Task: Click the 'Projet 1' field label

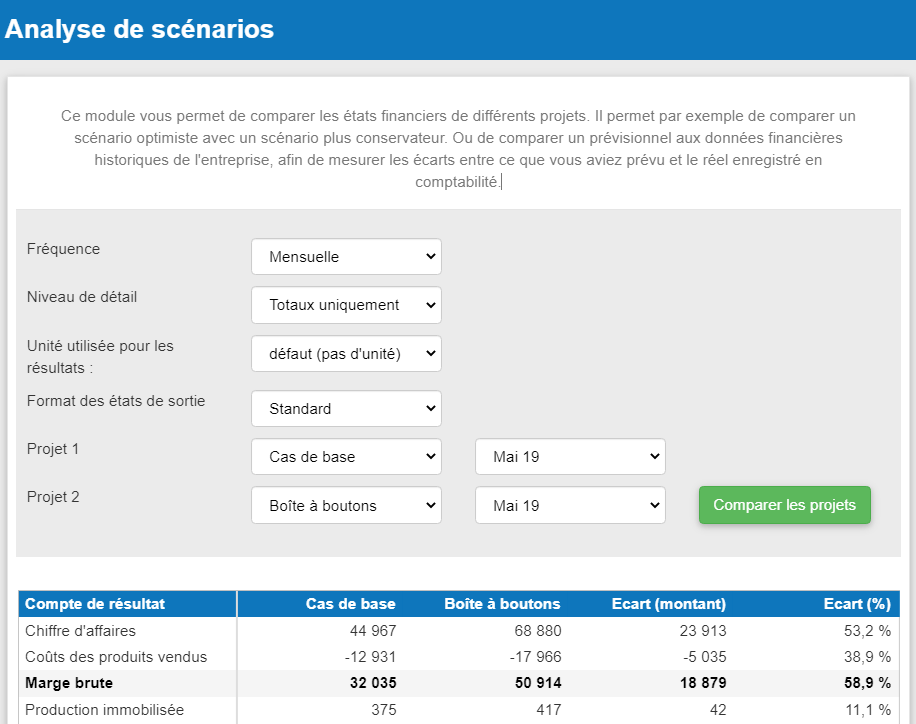Action: click(x=53, y=449)
